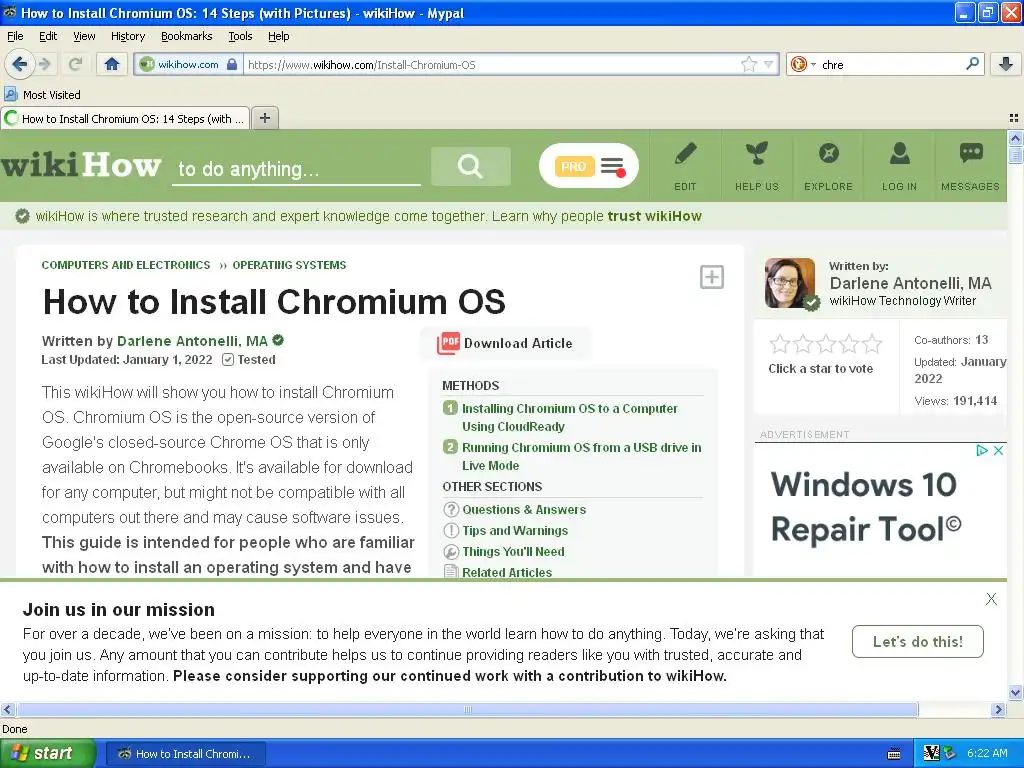Open the Windows start menu

[x=47, y=753]
